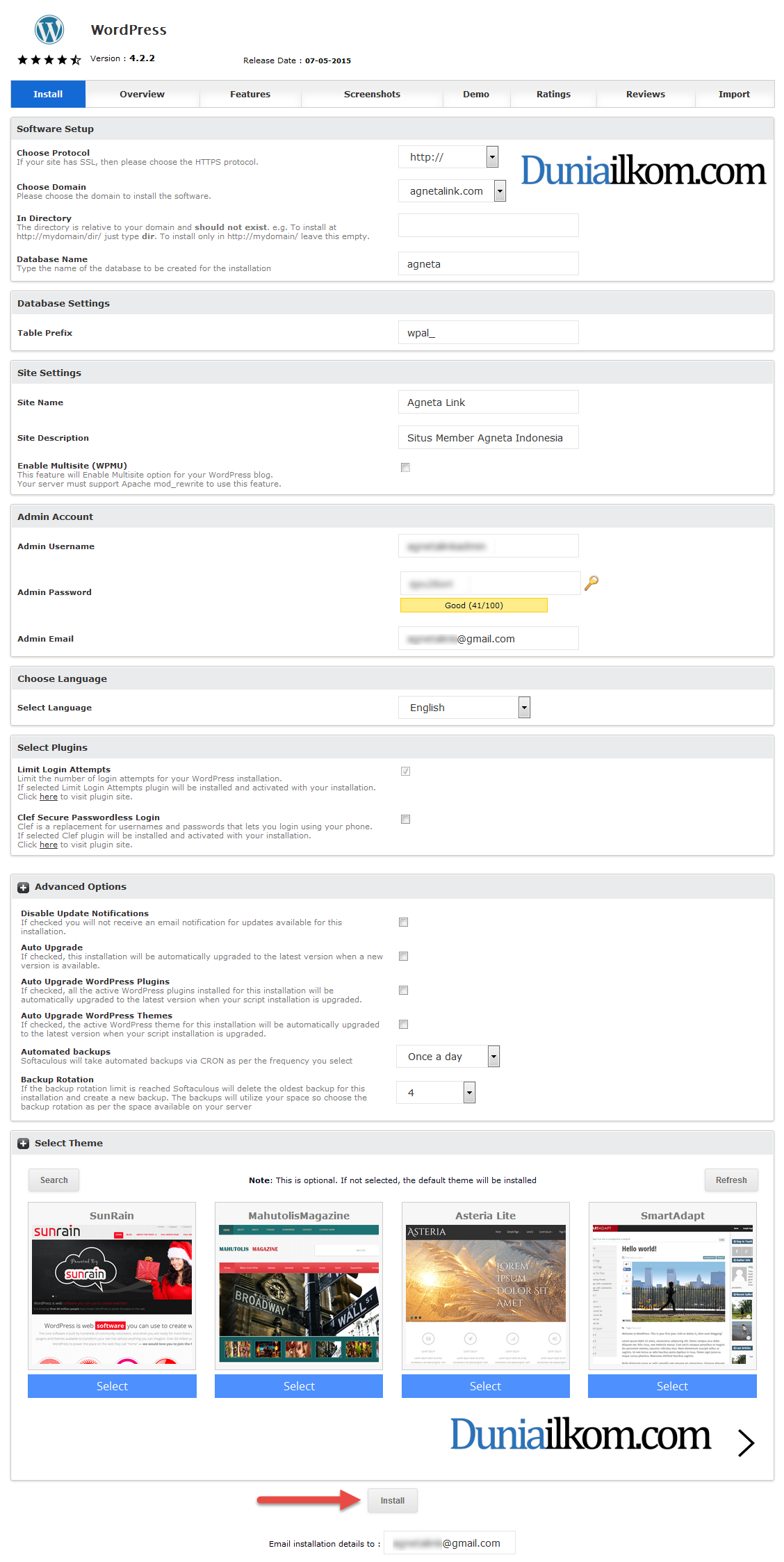The width and height of the screenshot is (784, 1562).
Task: Click the Table Prefix field
Action: (489, 332)
